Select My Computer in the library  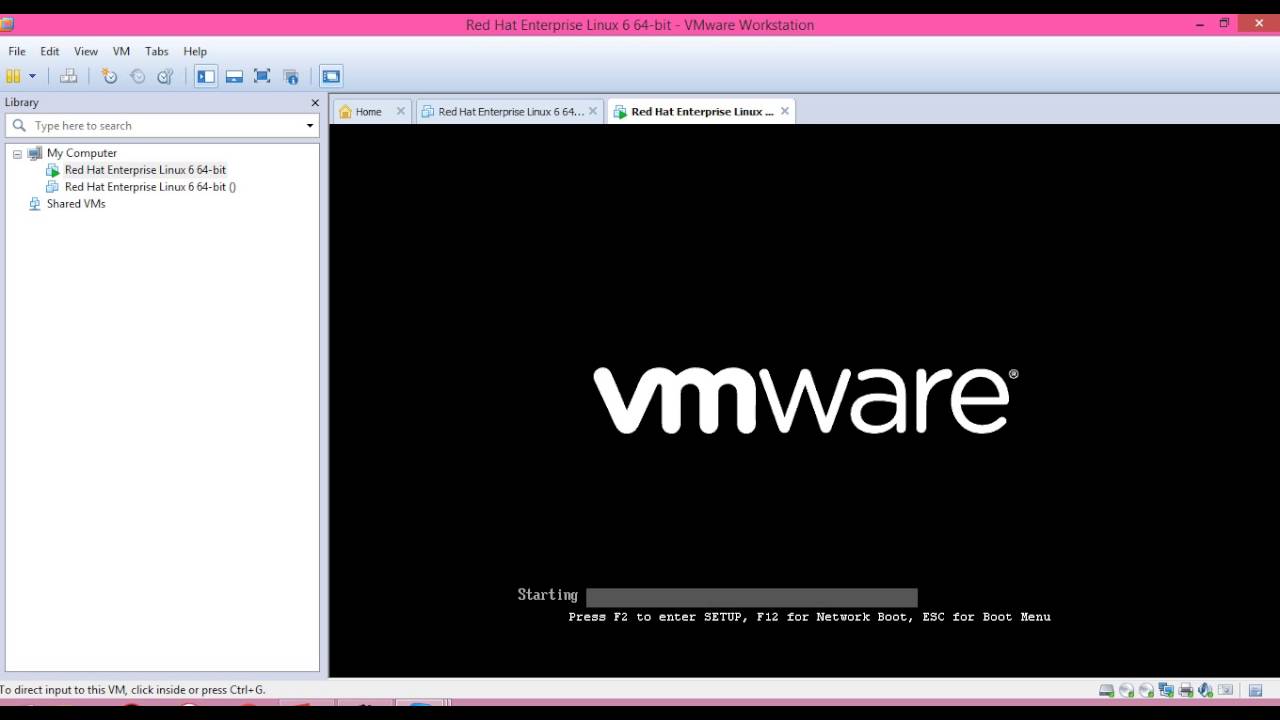coord(82,153)
